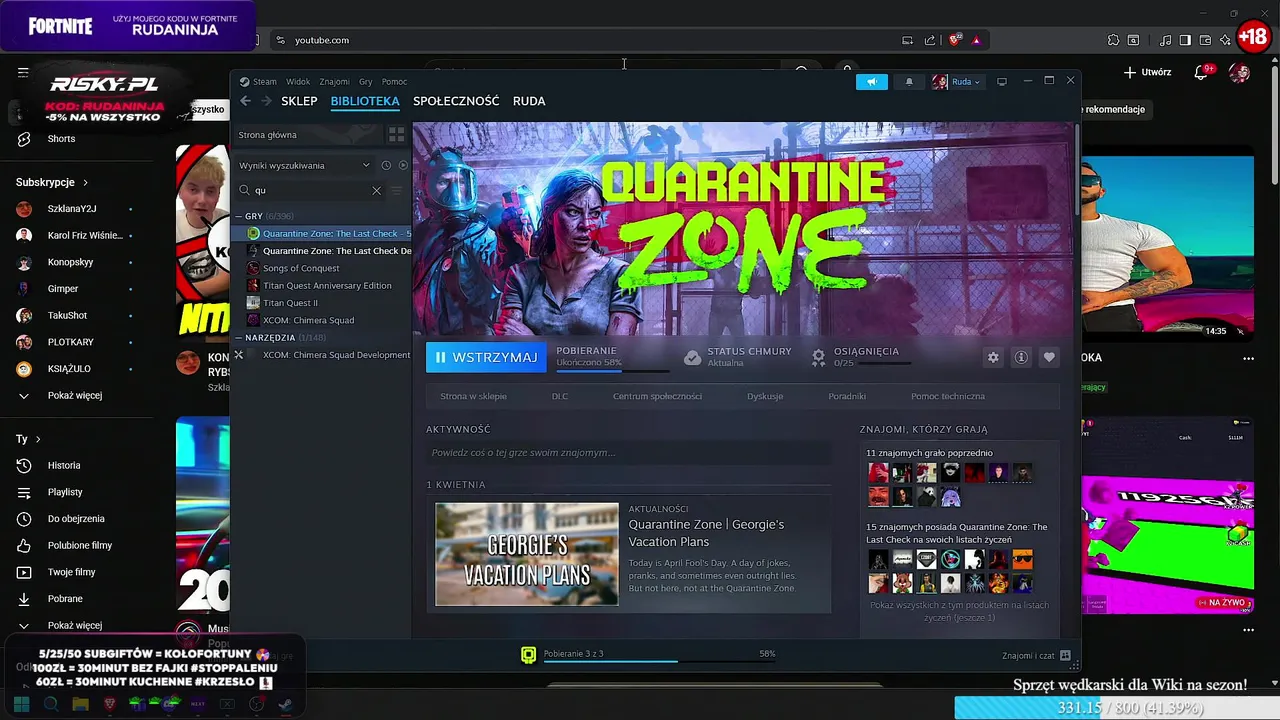The image size is (1280, 720).
Task: Open Wyniki wyszukiwania dropdown
Action: (304, 165)
